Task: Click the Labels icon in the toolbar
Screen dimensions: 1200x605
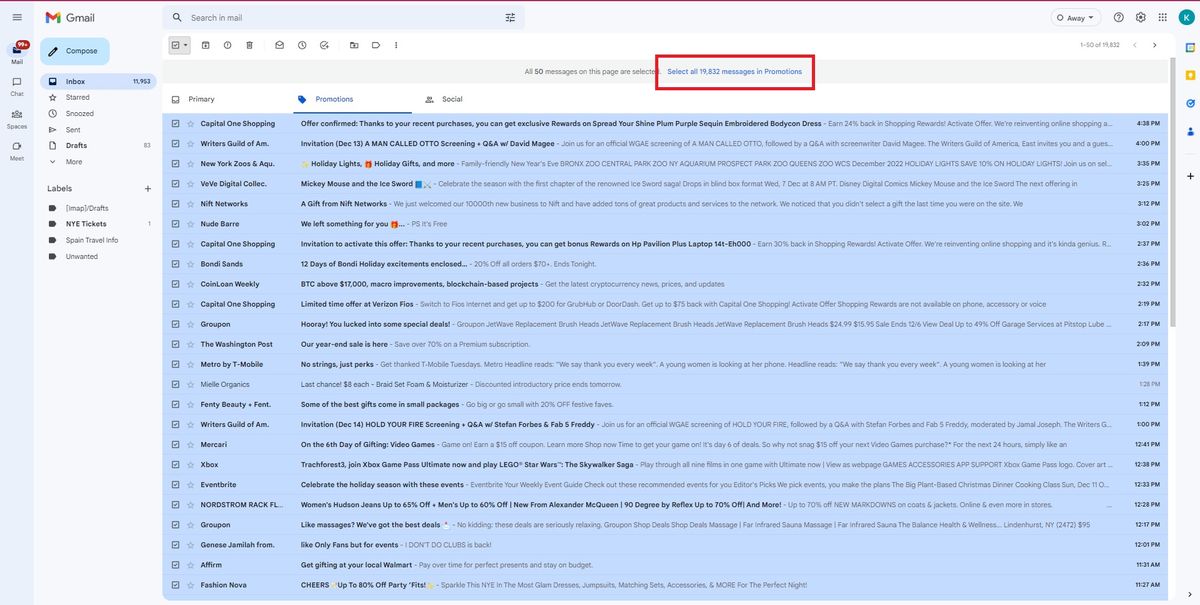Action: point(373,43)
